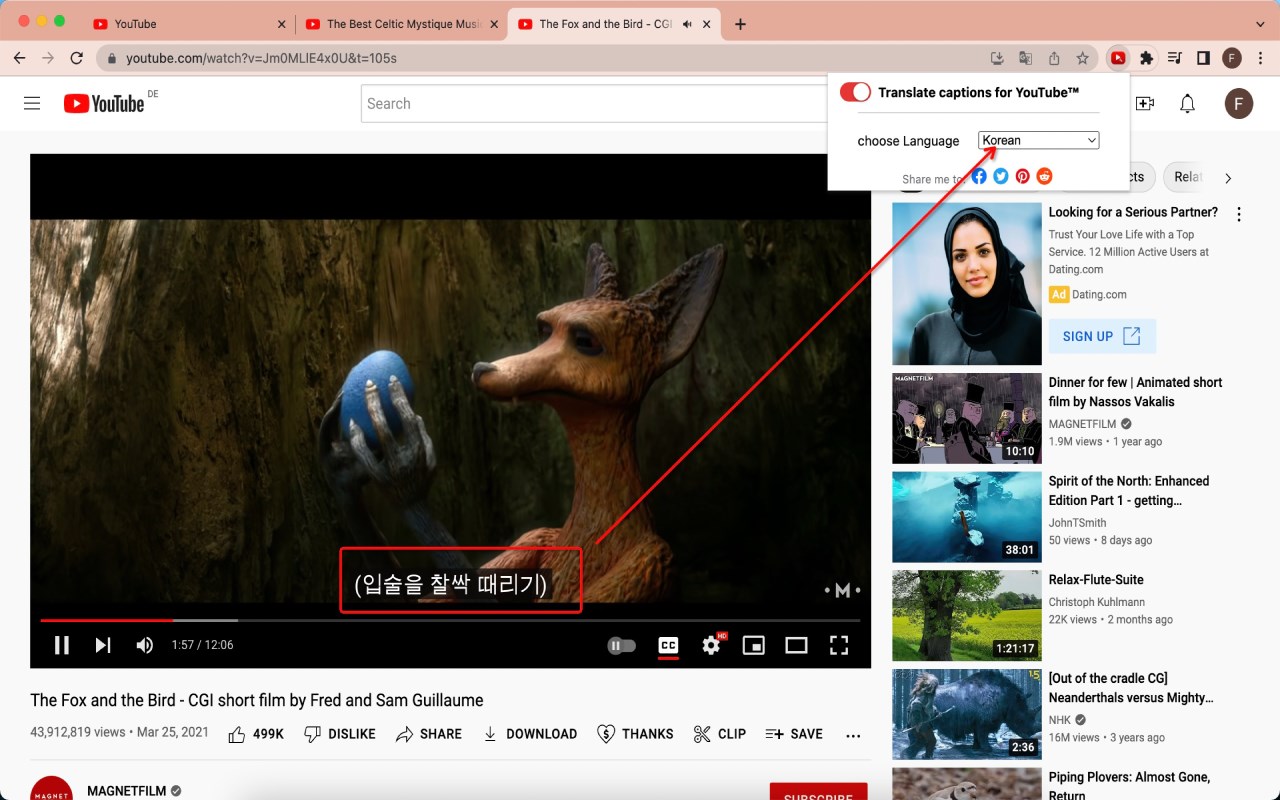Open YouTube notifications bell
Image resolution: width=1280 pixels, height=800 pixels.
[1187, 103]
